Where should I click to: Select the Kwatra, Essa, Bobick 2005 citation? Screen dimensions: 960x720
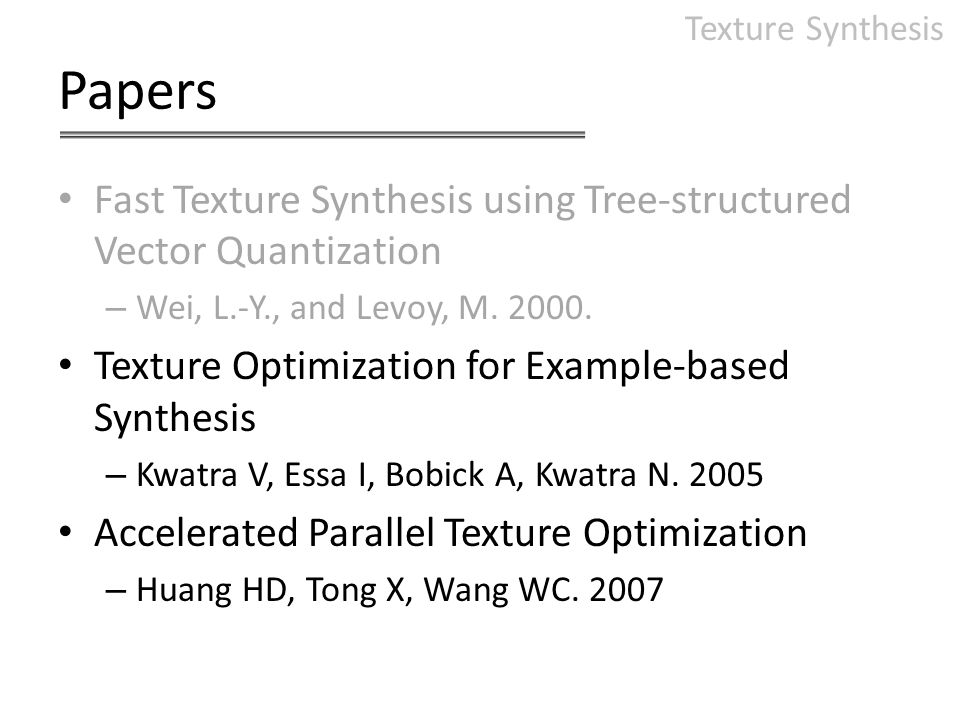pos(449,474)
